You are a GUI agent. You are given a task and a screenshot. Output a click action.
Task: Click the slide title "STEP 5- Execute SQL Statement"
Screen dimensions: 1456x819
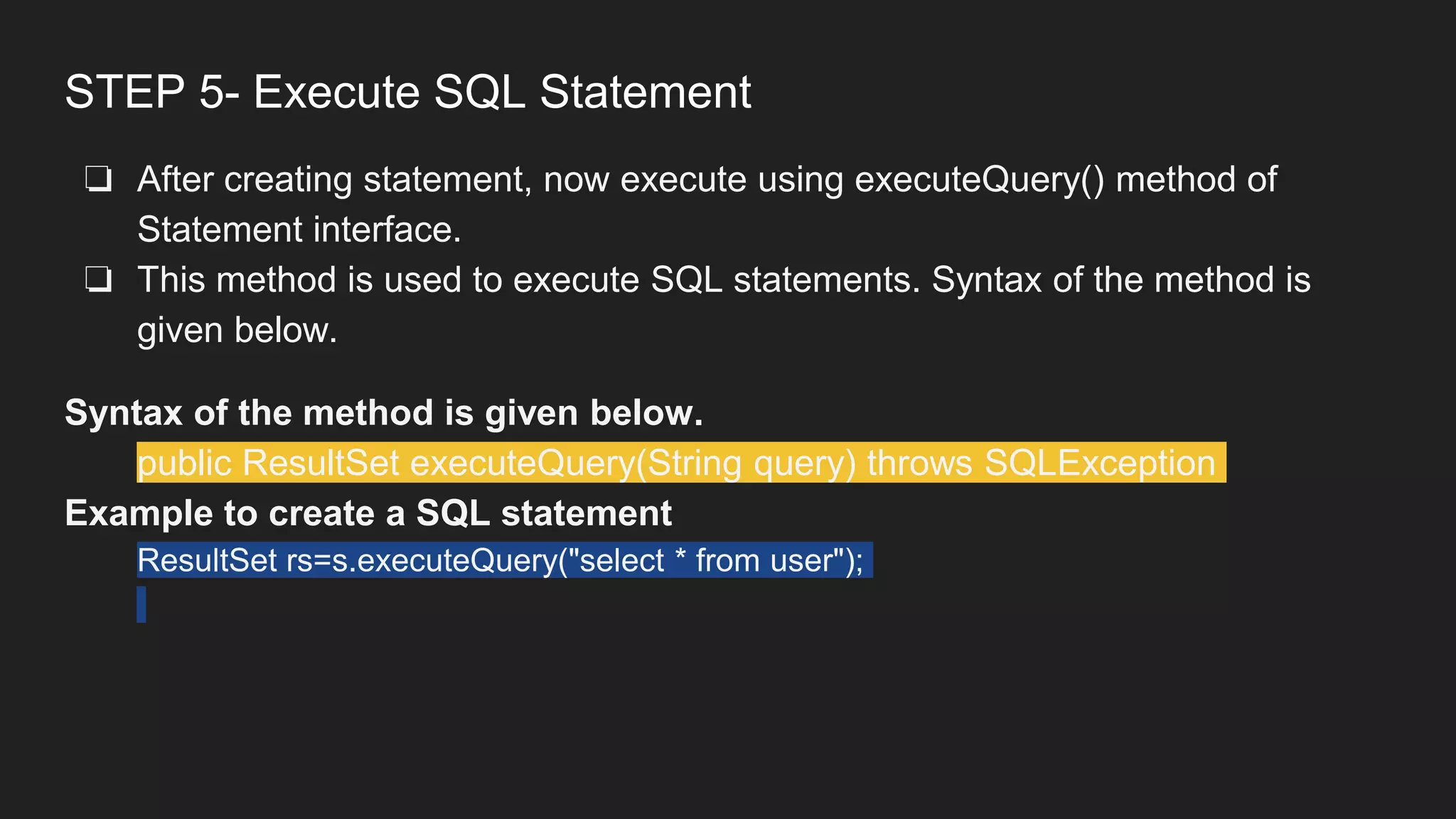[x=407, y=92]
